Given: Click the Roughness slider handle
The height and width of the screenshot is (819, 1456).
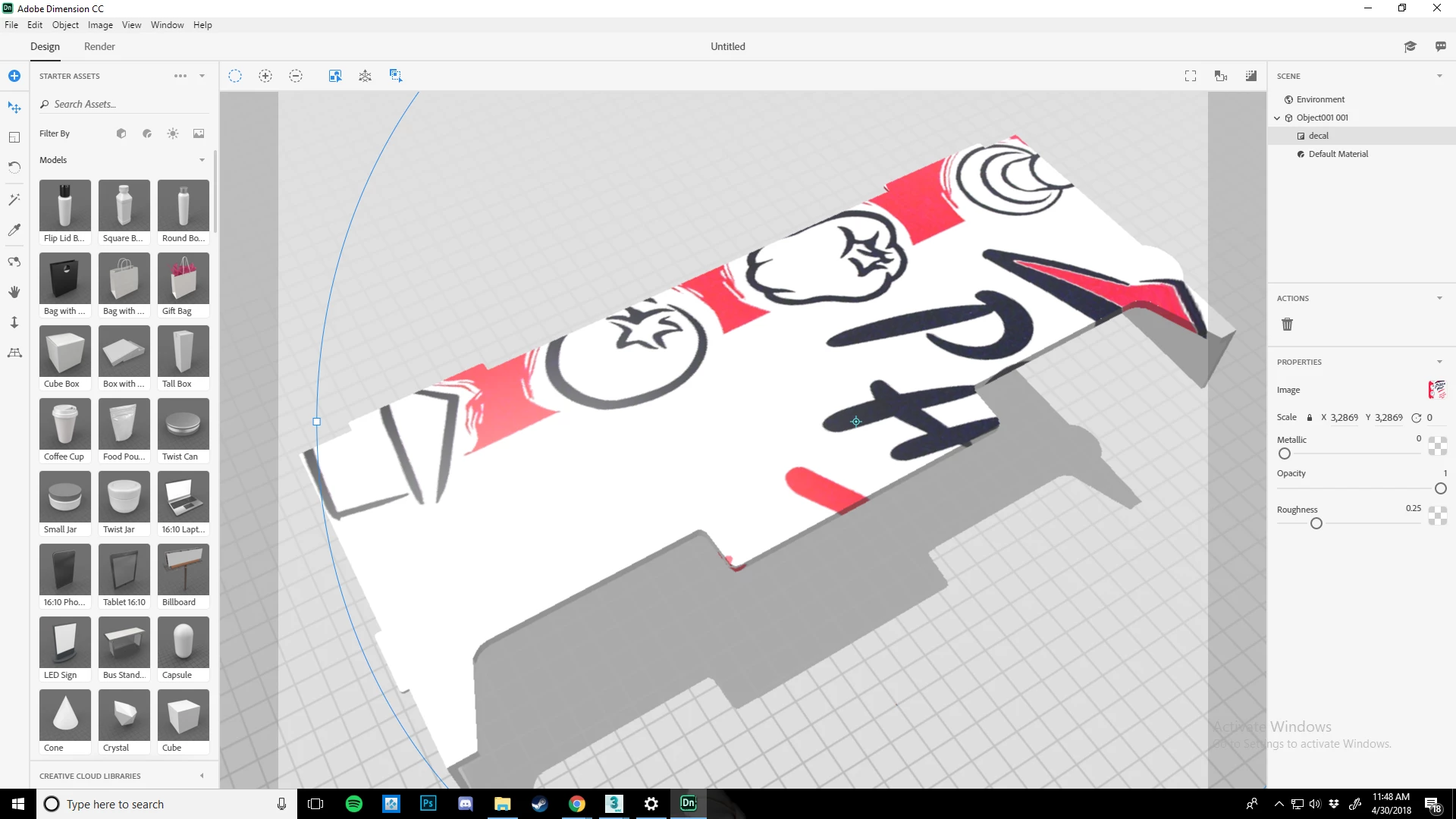Looking at the screenshot, I should 1316,523.
